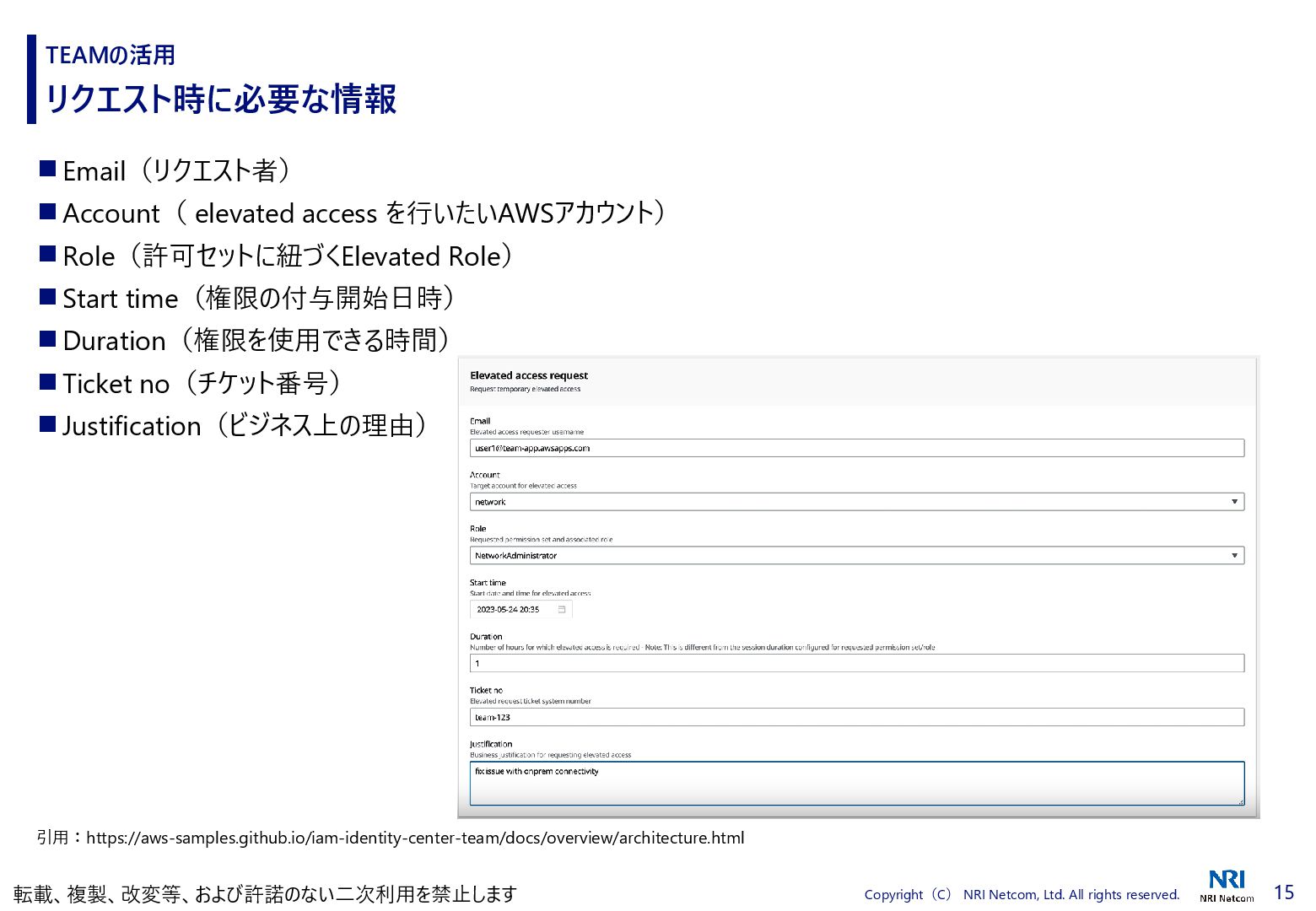Click the TEAMの活用 section label

[111, 55]
